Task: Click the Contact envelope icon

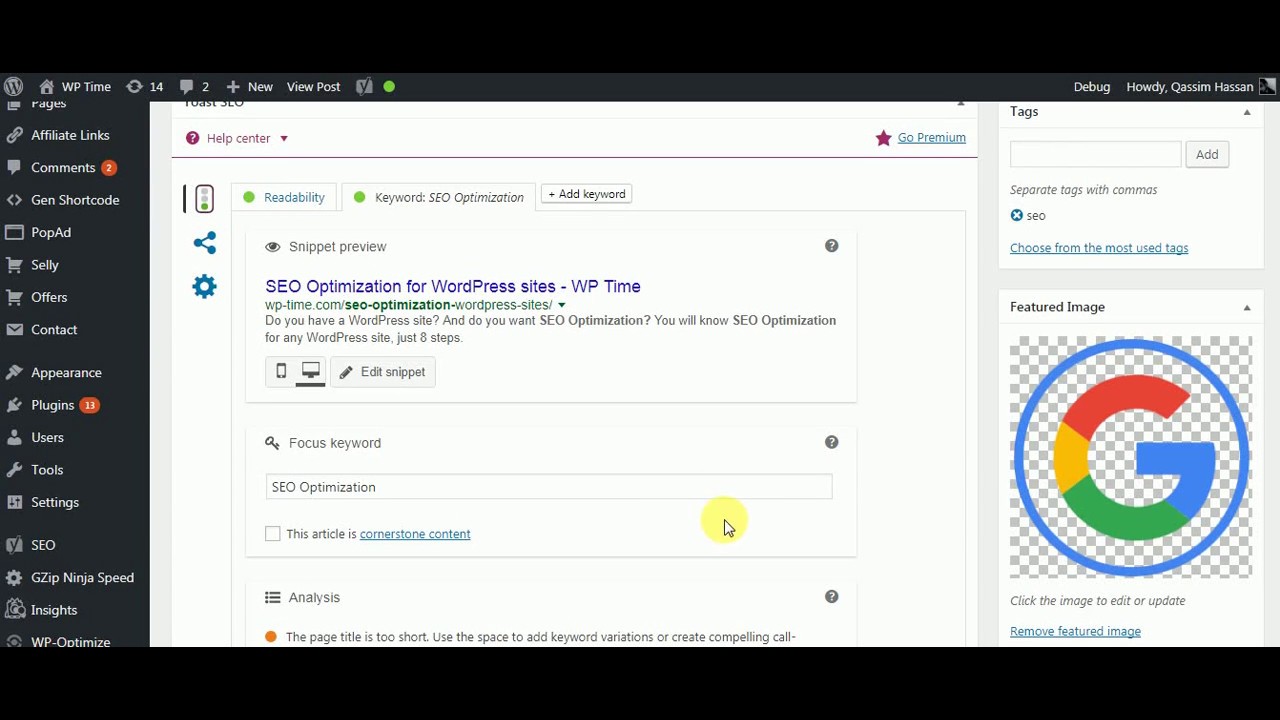Action: coord(14,329)
